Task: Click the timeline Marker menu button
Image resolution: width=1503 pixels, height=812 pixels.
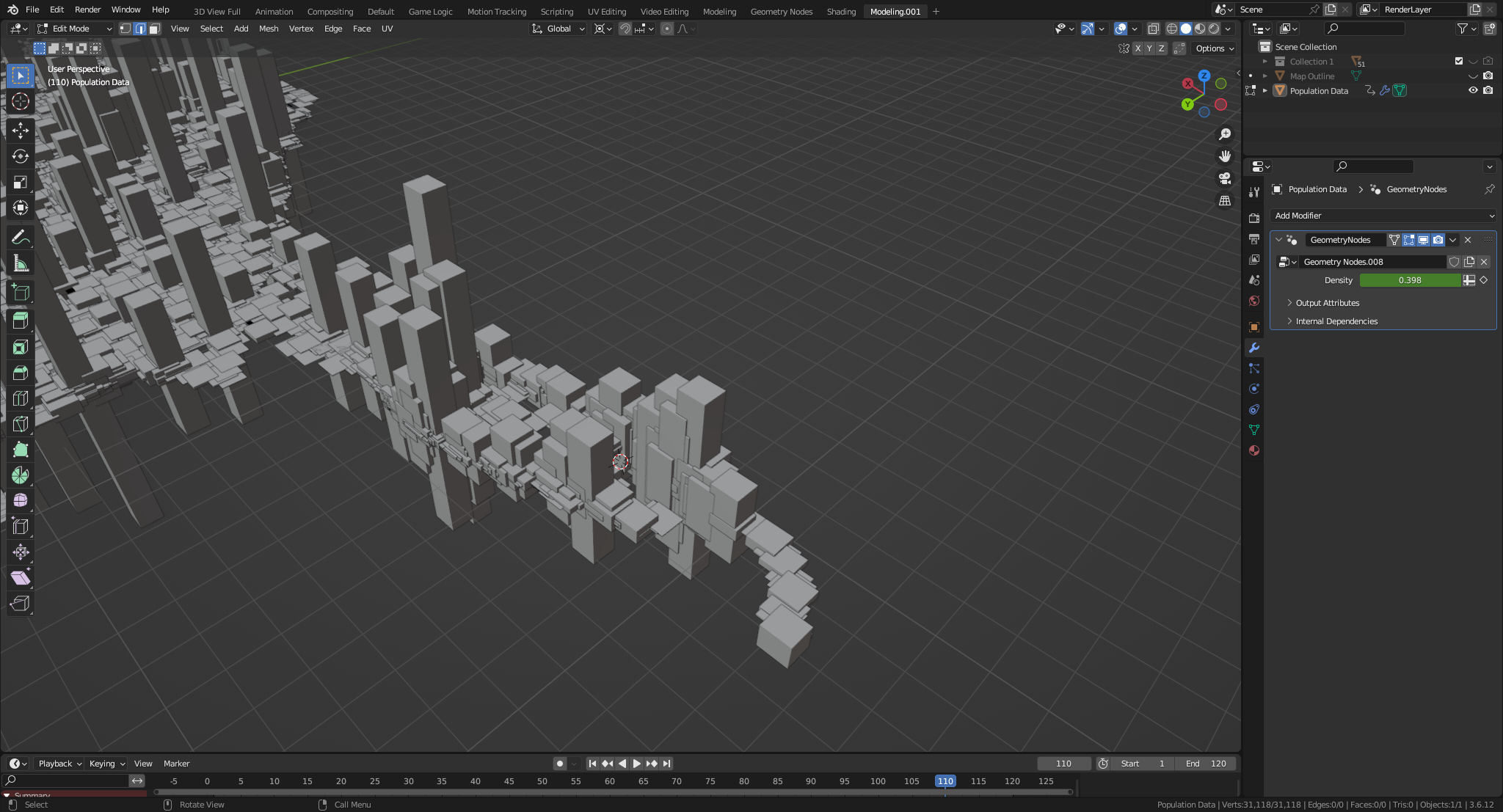Action: point(176,764)
